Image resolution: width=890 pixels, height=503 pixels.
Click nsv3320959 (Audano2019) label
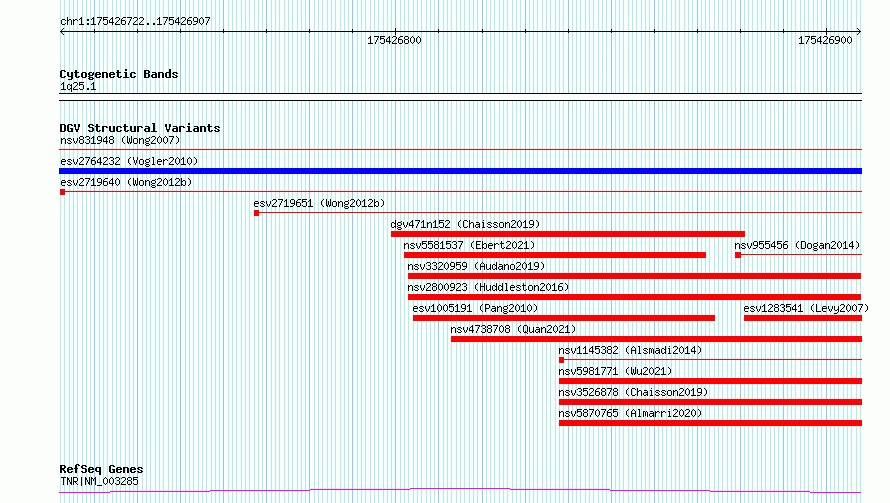[x=476, y=266]
